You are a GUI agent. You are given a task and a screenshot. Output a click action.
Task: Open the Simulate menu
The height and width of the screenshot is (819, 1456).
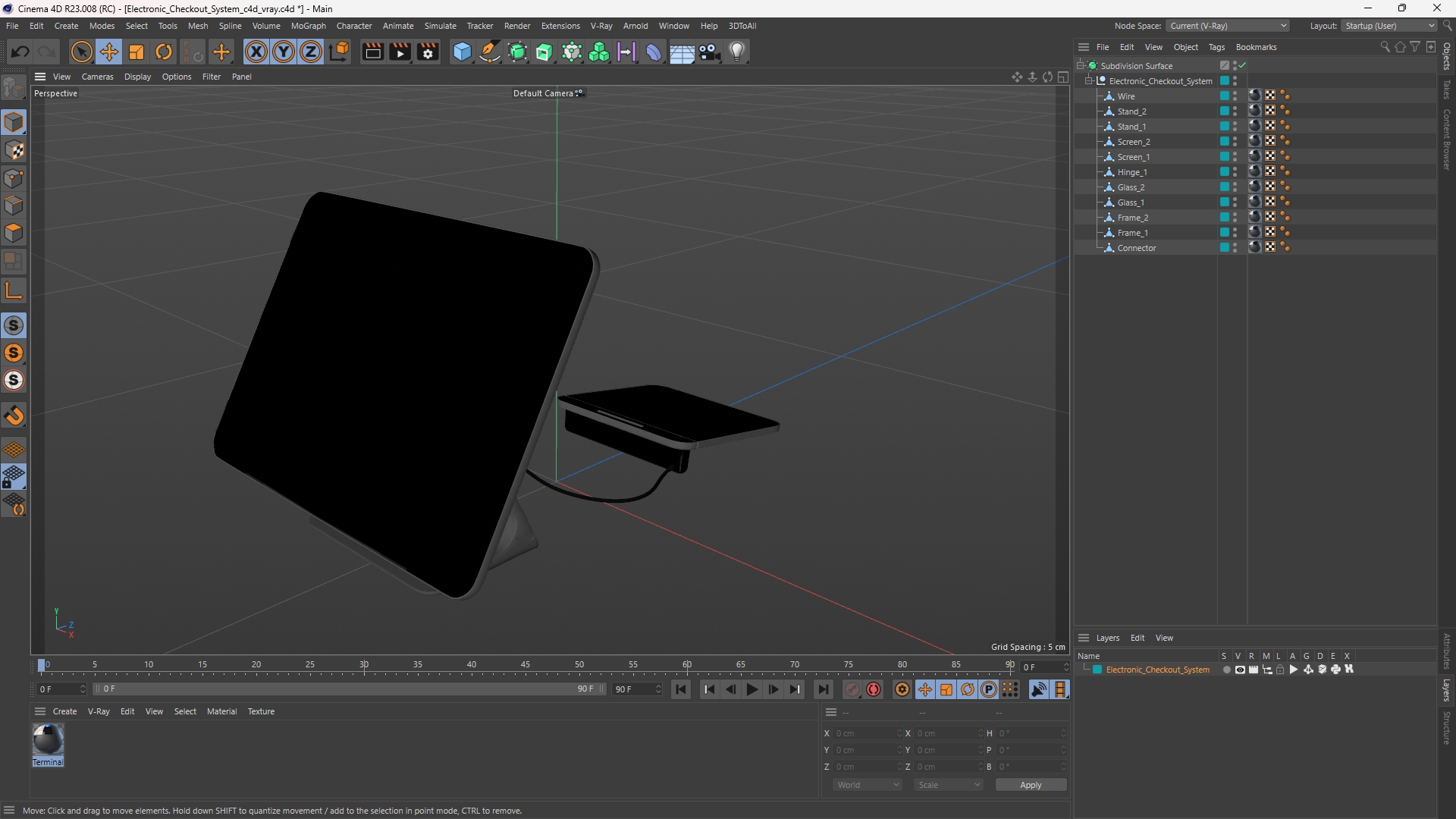tap(440, 26)
